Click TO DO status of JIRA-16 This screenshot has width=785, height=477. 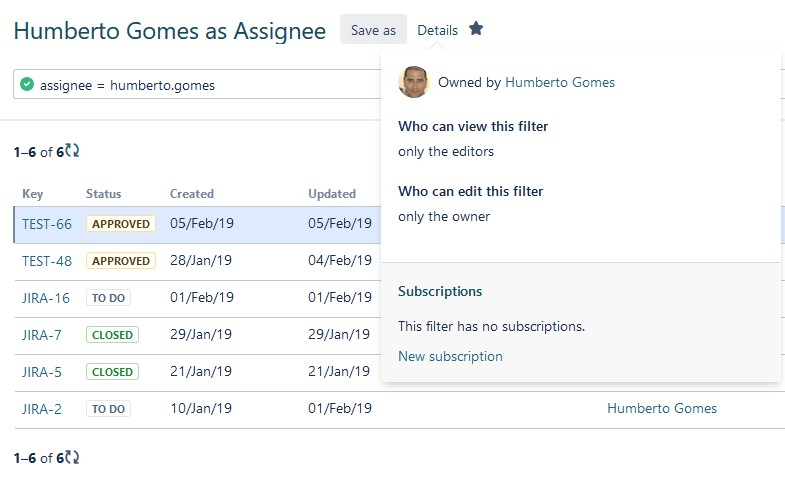coord(108,298)
